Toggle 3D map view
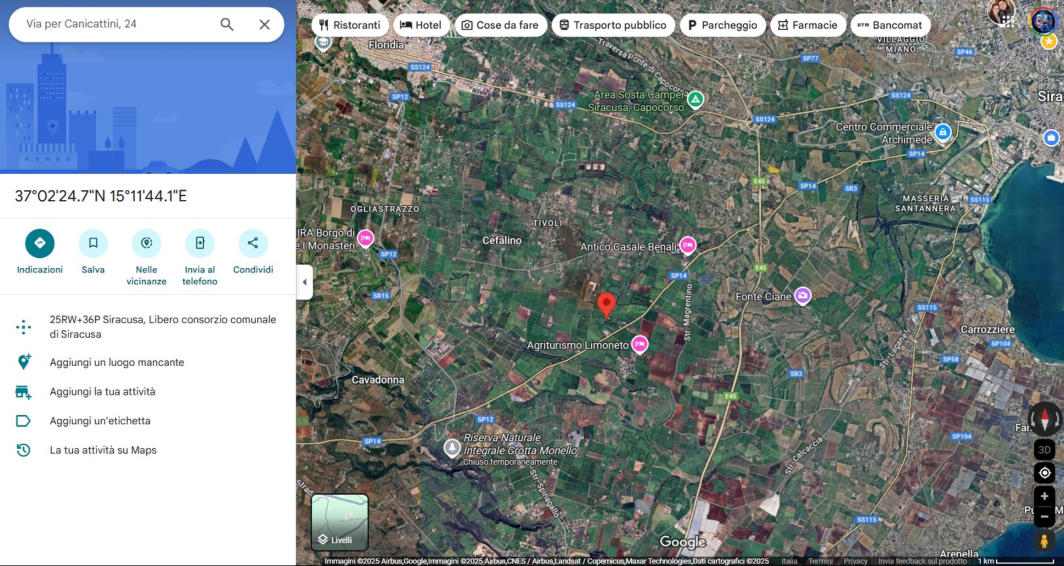The width and height of the screenshot is (1064, 566). click(x=1044, y=449)
